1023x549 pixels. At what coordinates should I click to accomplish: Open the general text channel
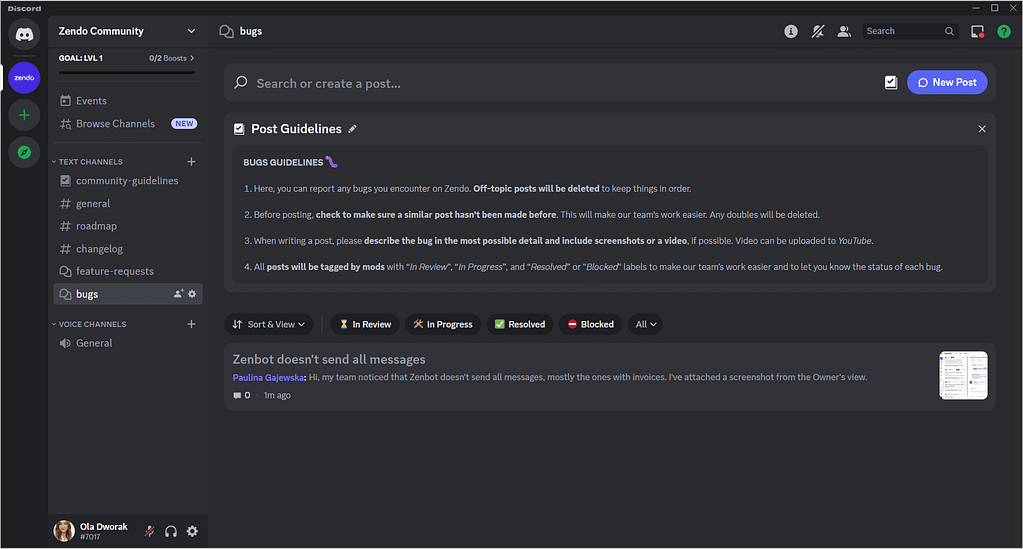point(128,204)
